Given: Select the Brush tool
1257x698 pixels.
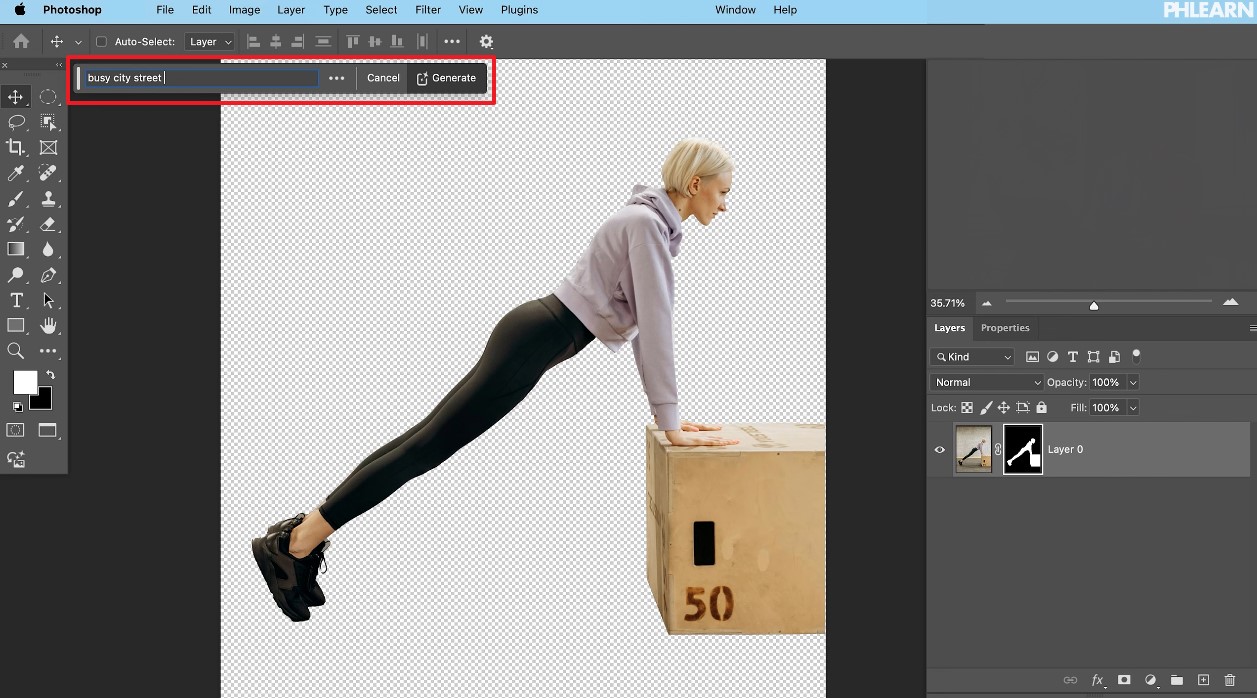Looking at the screenshot, I should [16, 199].
